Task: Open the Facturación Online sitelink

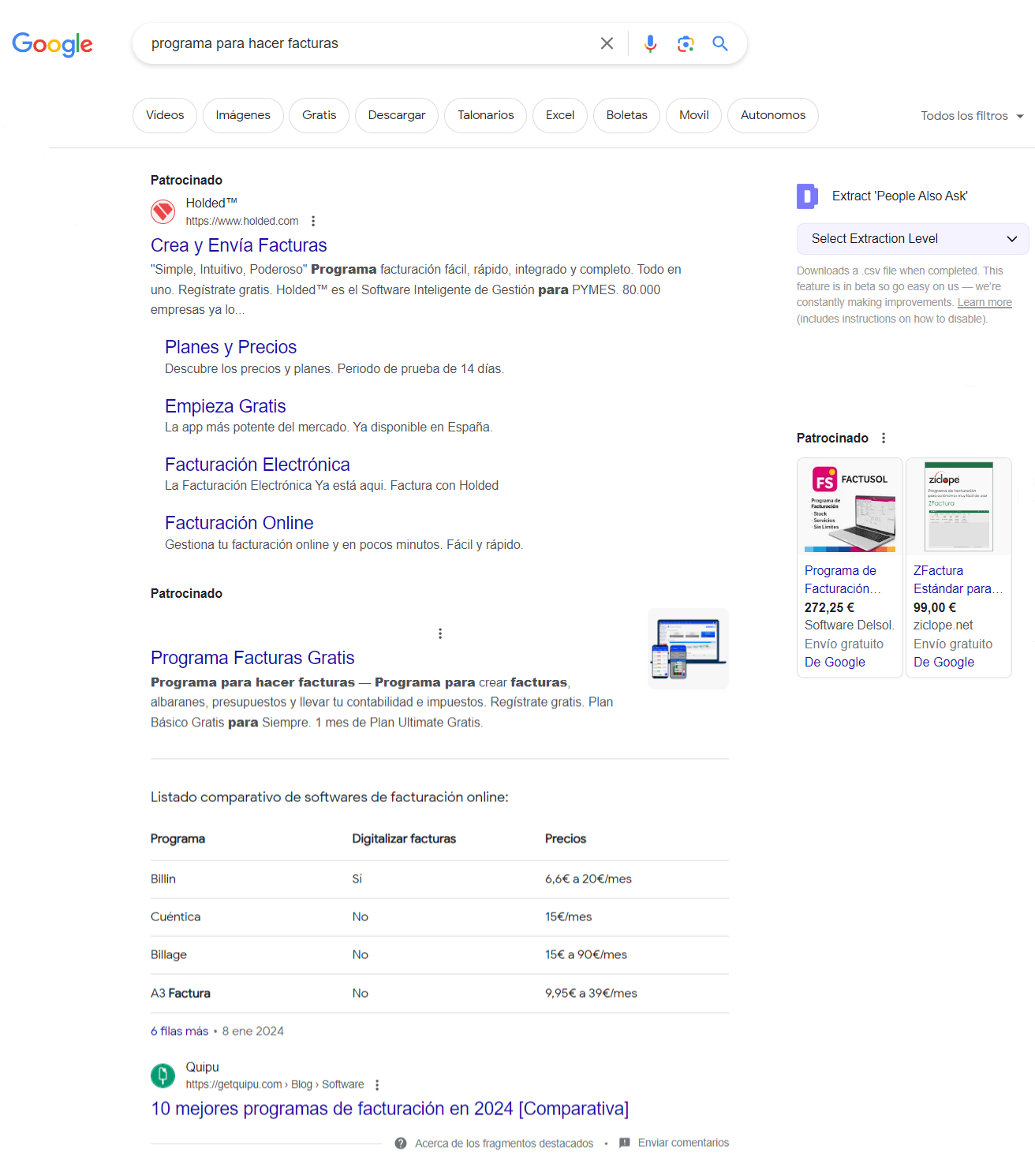Action: pyautogui.click(x=239, y=523)
